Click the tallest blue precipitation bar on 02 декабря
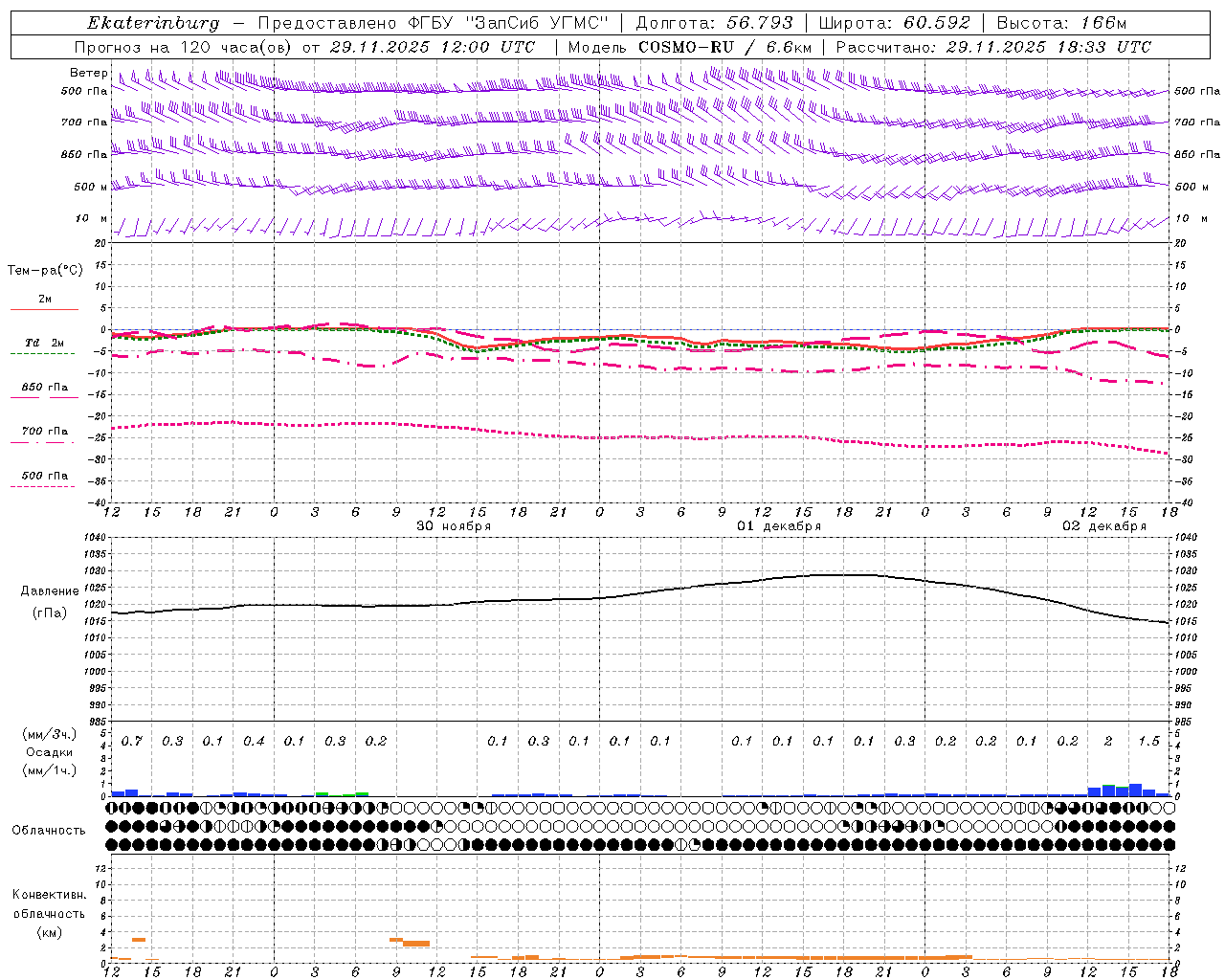This screenshot has height=980, width=1225. (x=1136, y=791)
